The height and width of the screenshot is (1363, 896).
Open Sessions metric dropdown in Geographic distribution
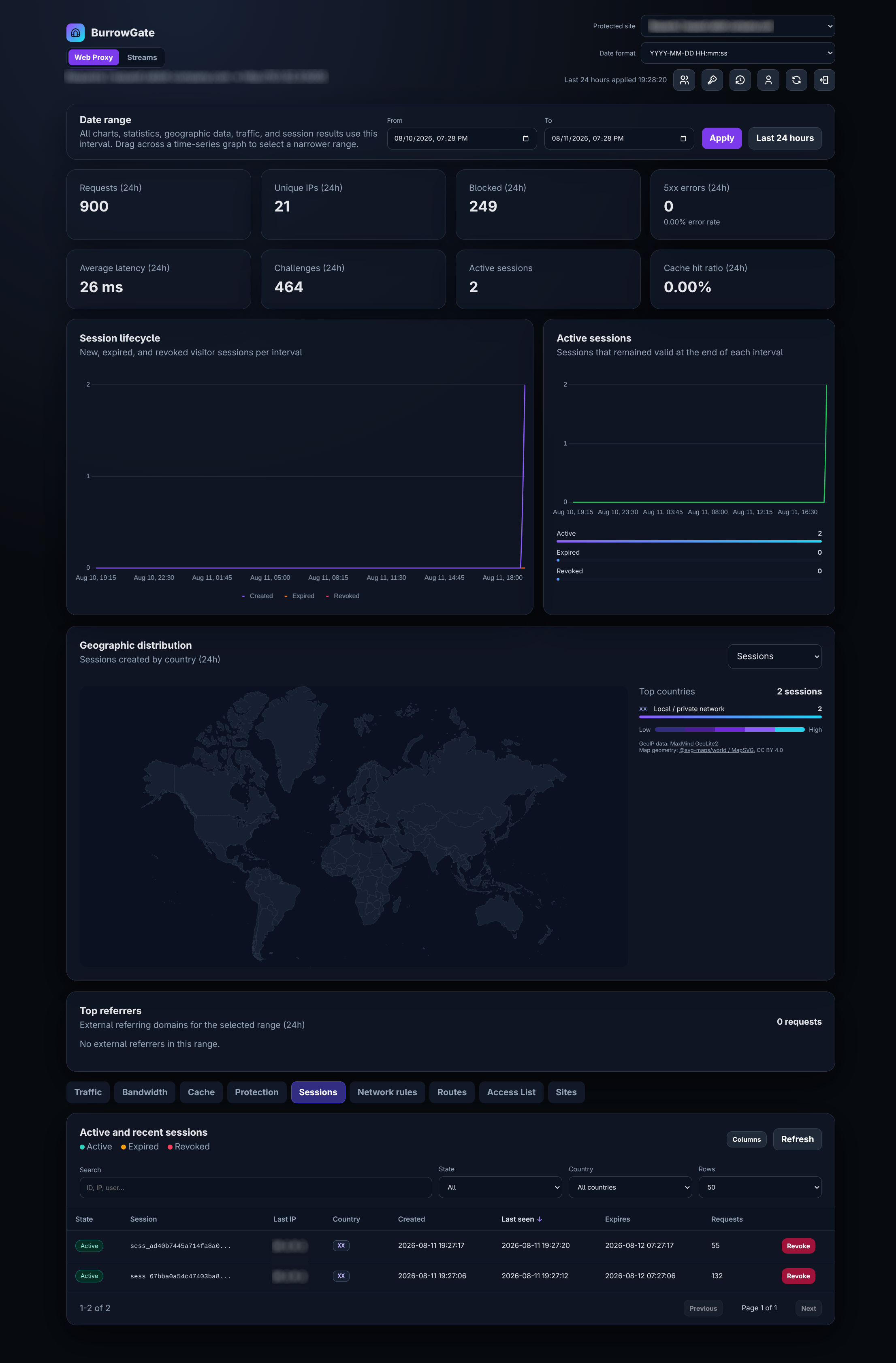point(774,656)
